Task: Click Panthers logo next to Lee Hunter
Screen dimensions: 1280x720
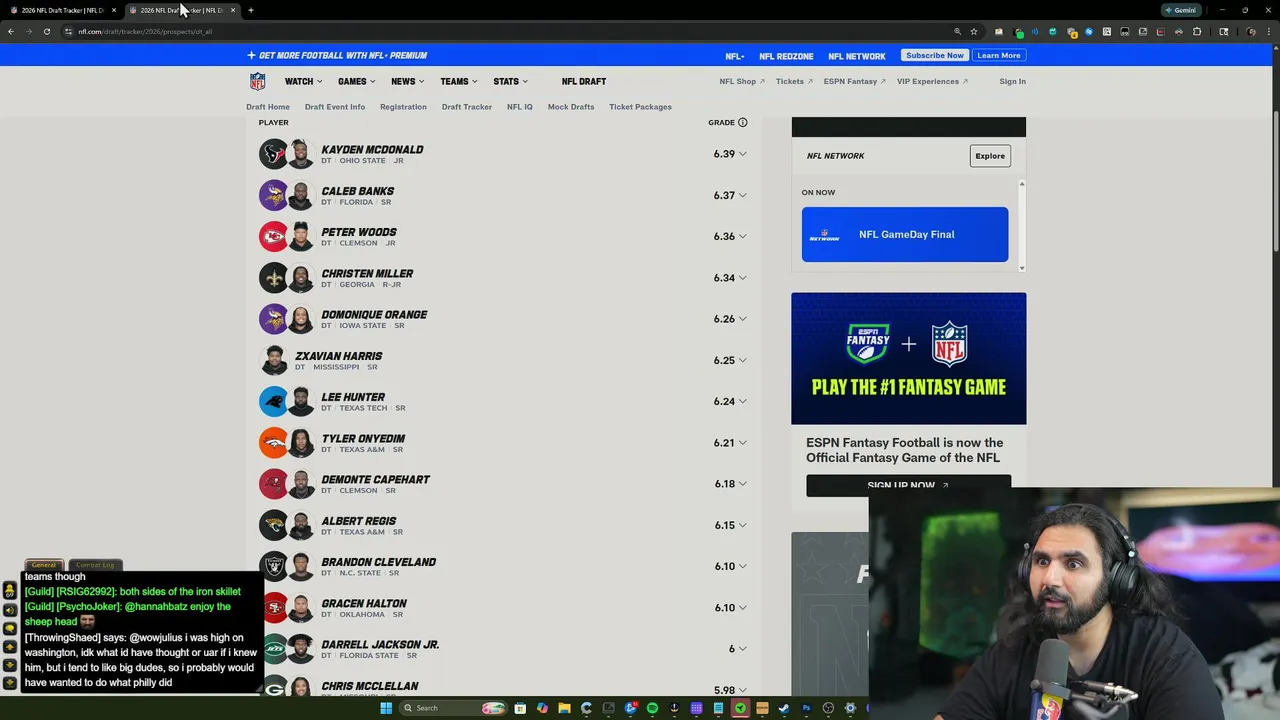Action: point(273,401)
